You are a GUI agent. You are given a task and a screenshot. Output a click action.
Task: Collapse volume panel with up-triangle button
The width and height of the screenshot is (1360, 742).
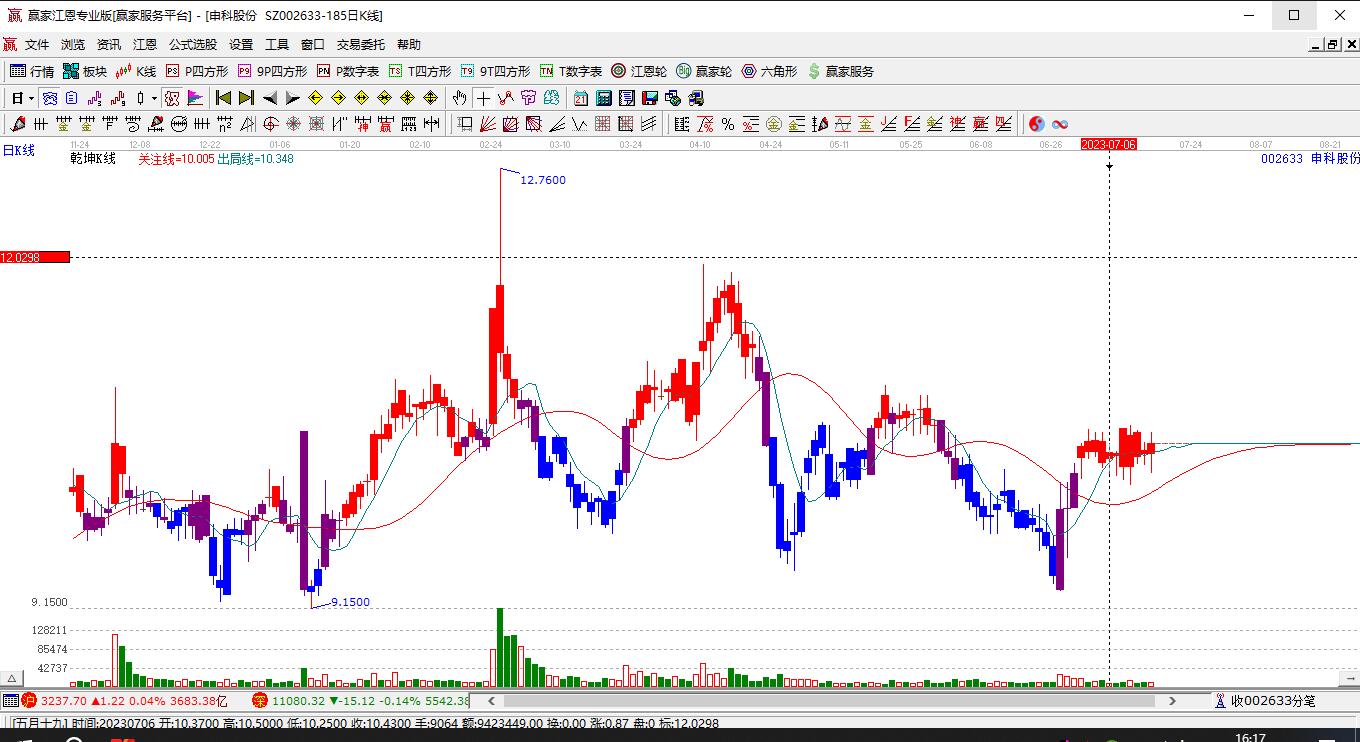pos(13,679)
